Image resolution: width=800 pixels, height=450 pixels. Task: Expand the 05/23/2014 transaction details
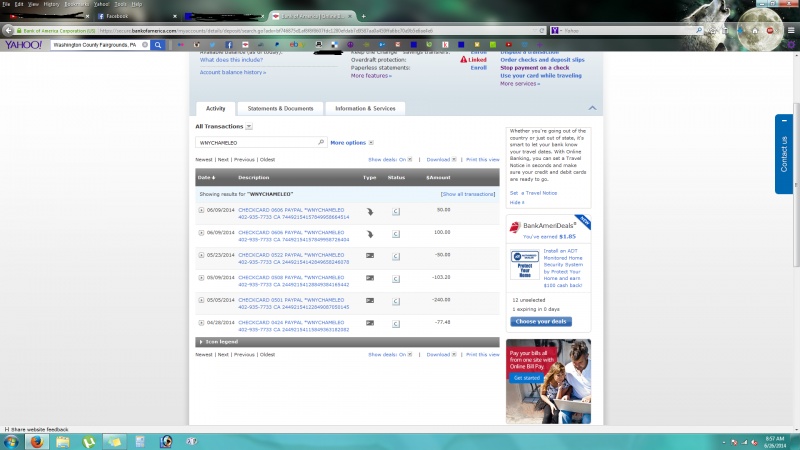pyautogui.click(x=201, y=255)
